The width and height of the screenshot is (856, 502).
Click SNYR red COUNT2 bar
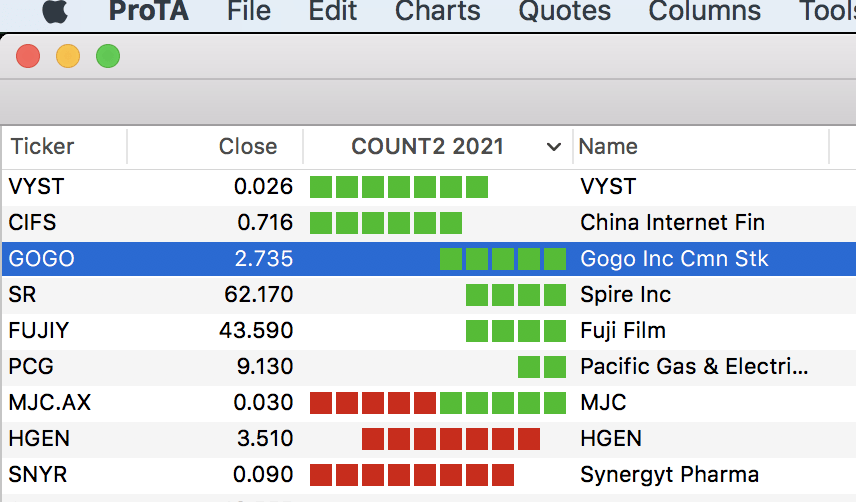[x=412, y=475]
